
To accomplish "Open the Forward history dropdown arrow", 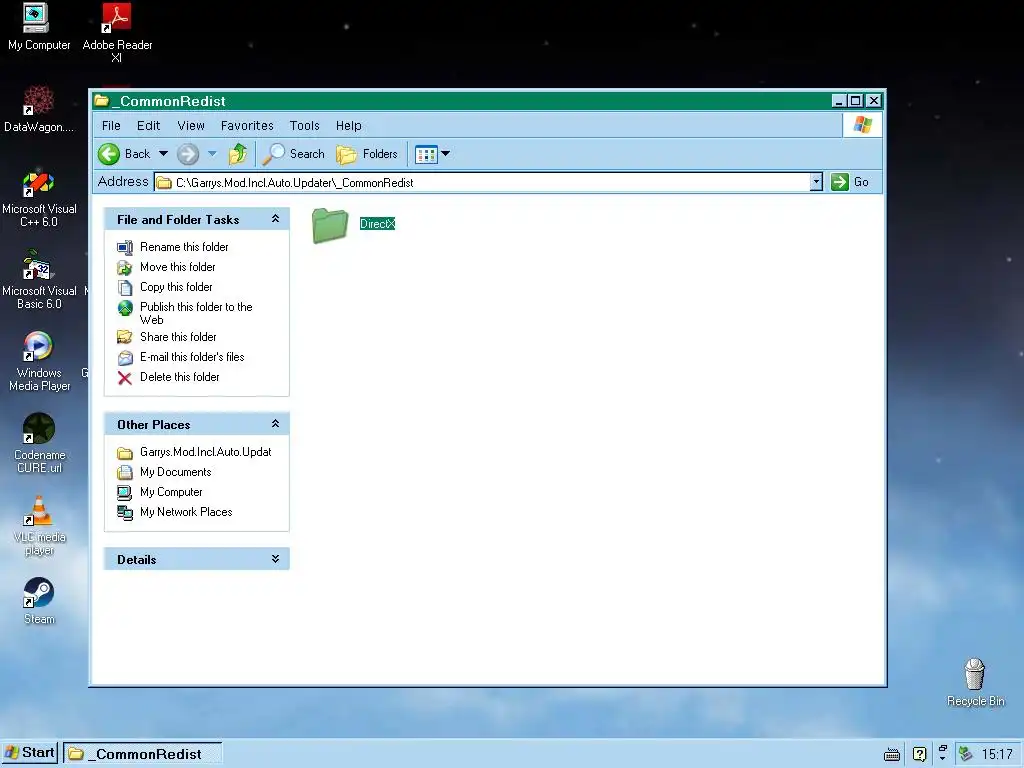I will pos(212,154).
